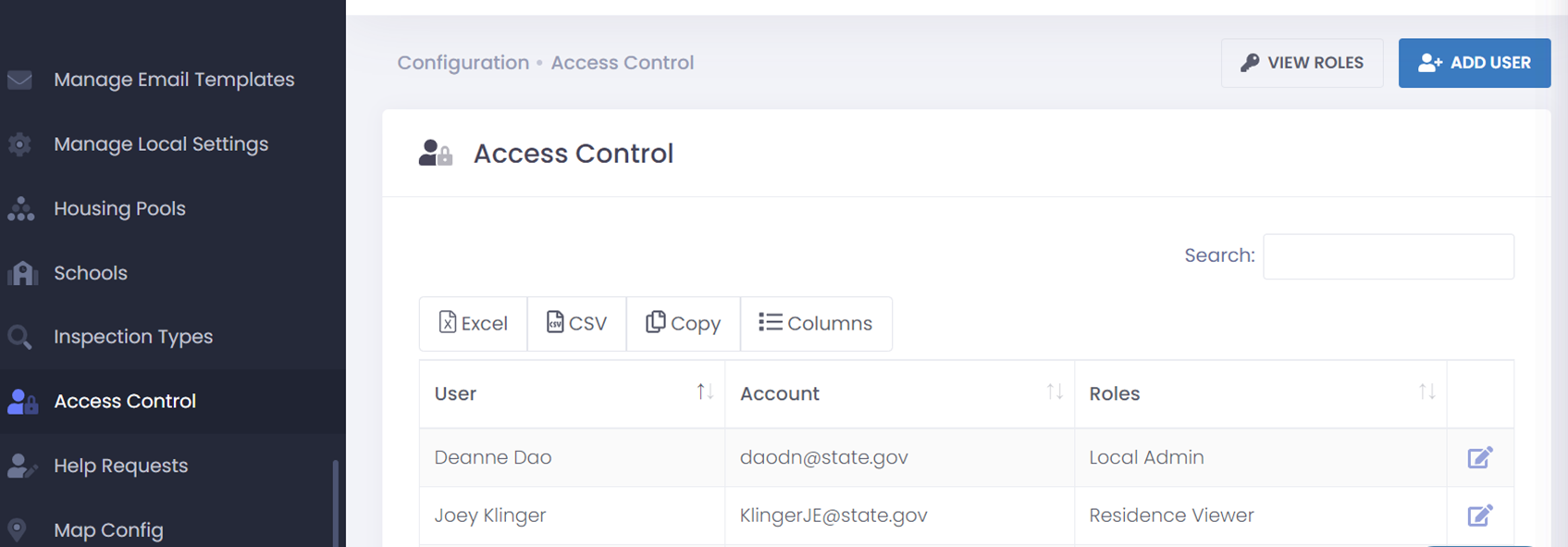The width and height of the screenshot is (1568, 547).
Task: Sort table by User column arrows
Action: coord(705,392)
